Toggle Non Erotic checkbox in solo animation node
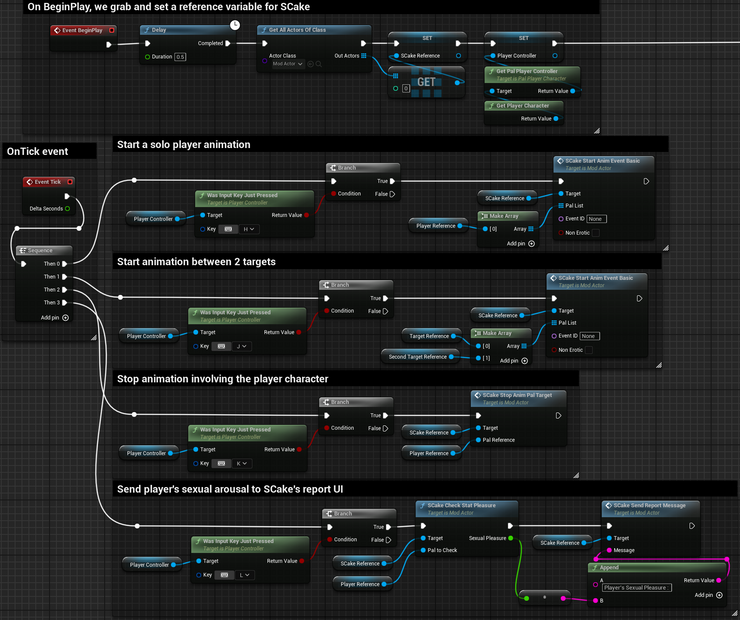The height and width of the screenshot is (620, 740). click(x=596, y=232)
